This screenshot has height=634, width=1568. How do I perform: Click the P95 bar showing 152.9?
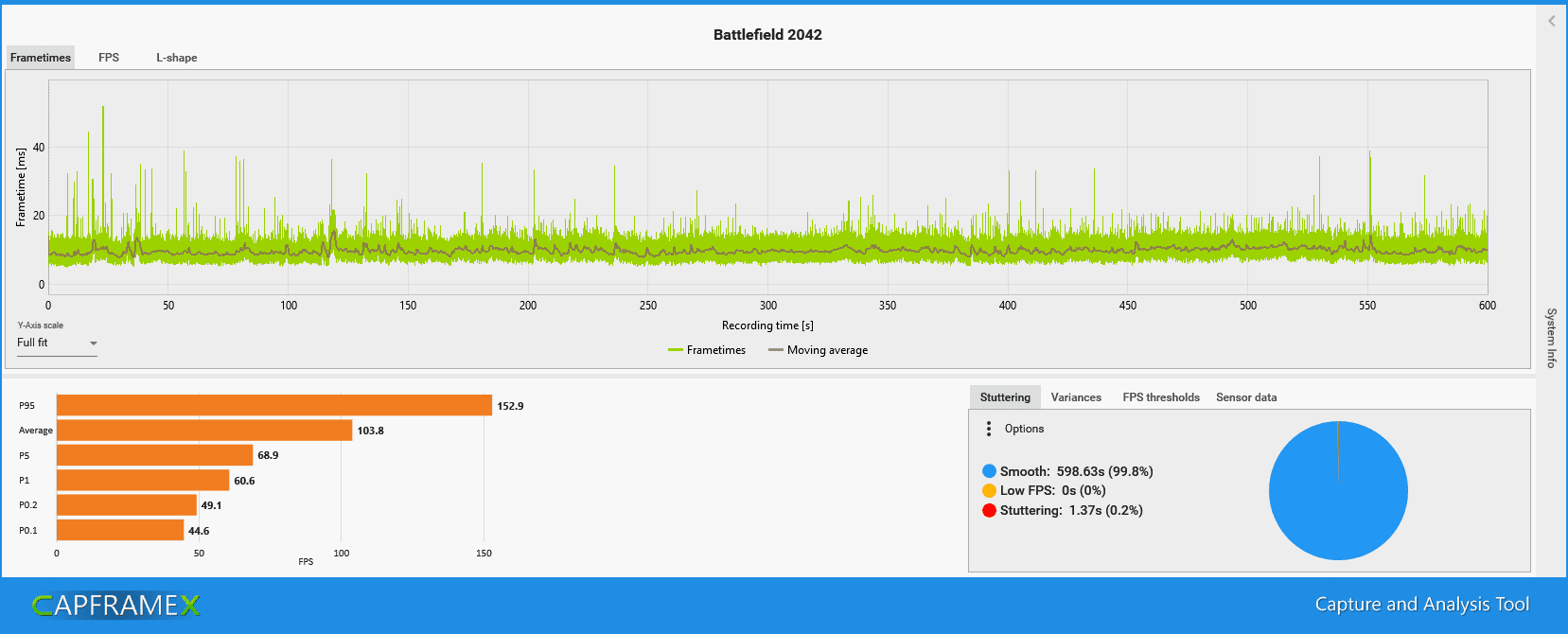click(274, 405)
